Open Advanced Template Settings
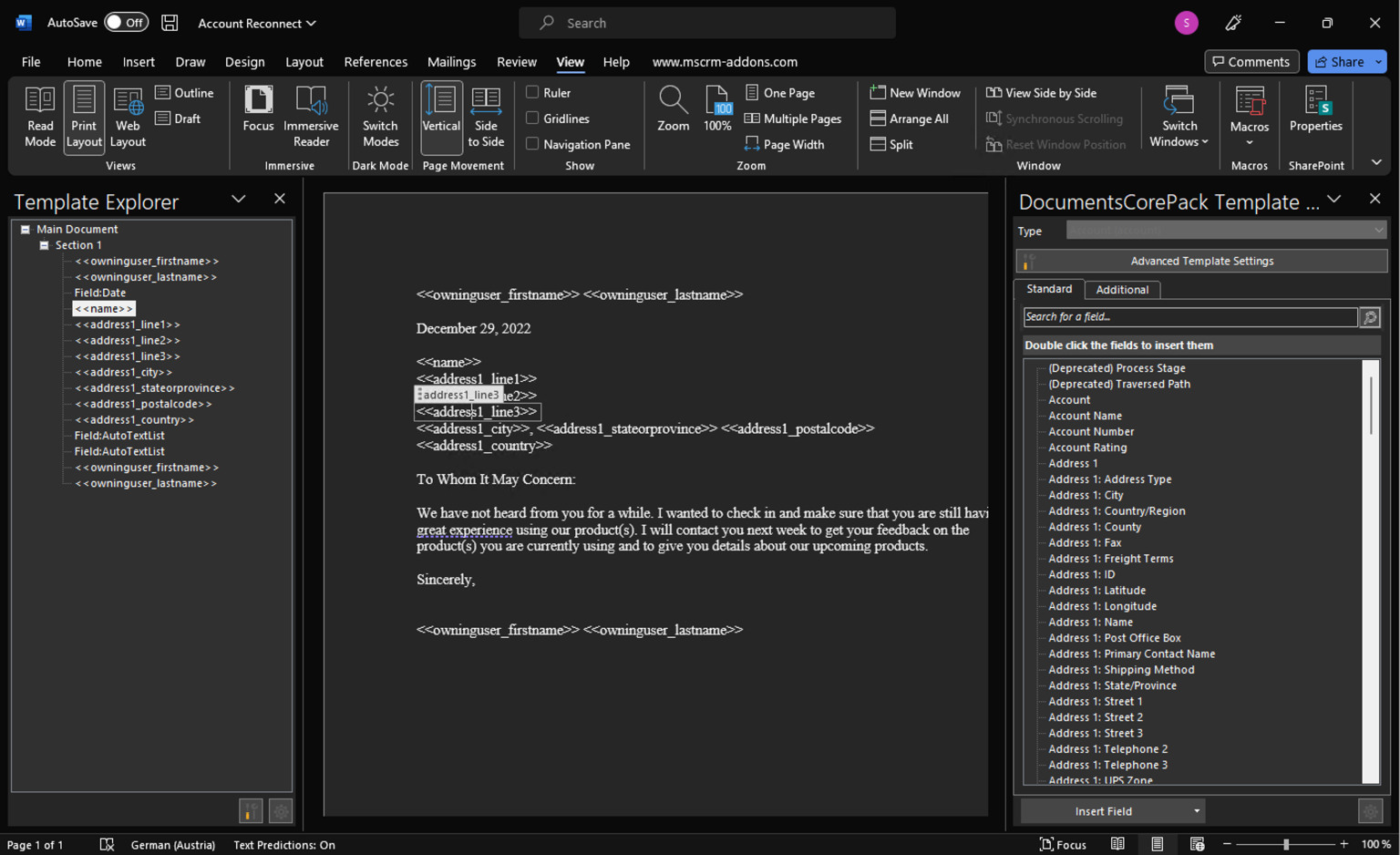 coord(1201,261)
